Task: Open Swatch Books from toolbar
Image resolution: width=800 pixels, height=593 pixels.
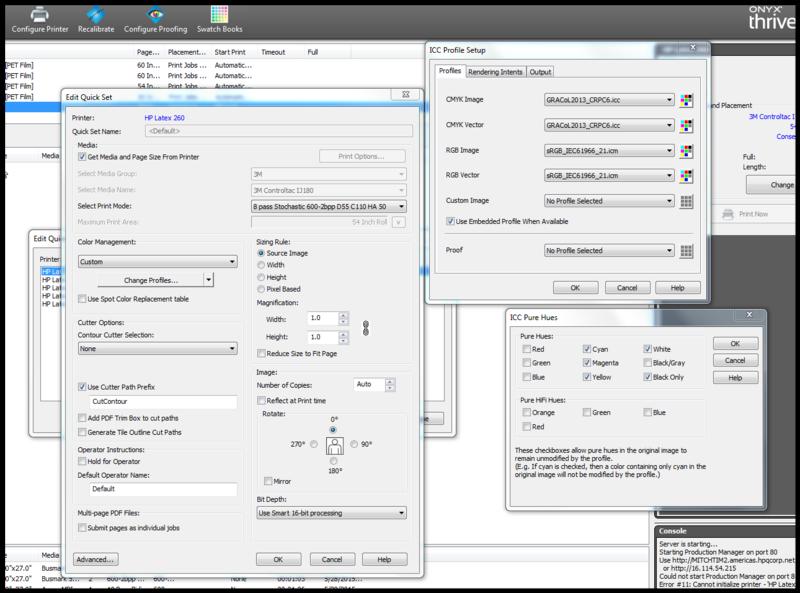Action: [x=220, y=20]
